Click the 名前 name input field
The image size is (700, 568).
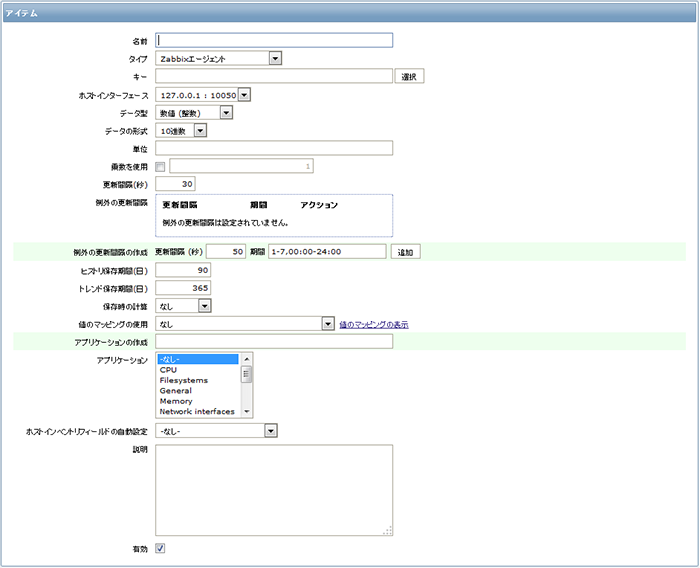(x=274, y=41)
